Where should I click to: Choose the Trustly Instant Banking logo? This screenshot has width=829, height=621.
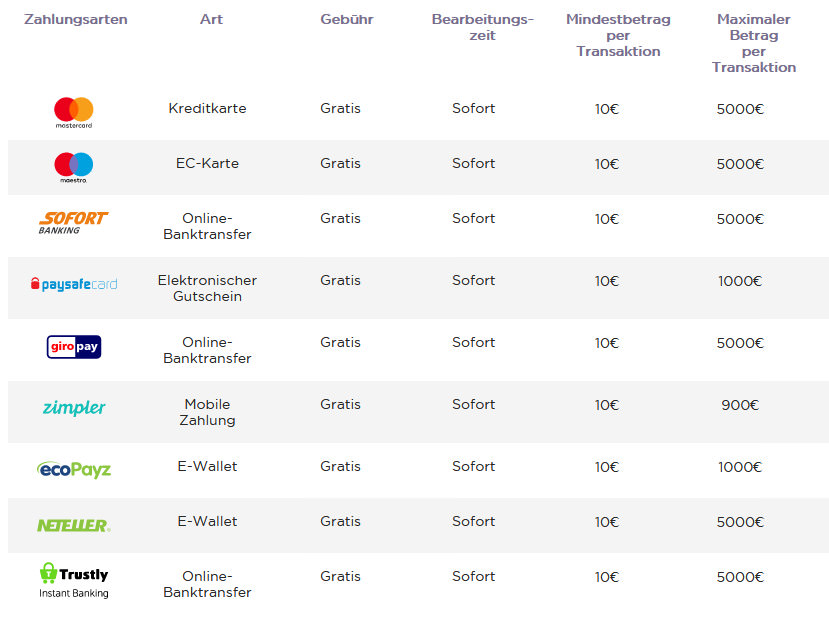[x=74, y=580]
